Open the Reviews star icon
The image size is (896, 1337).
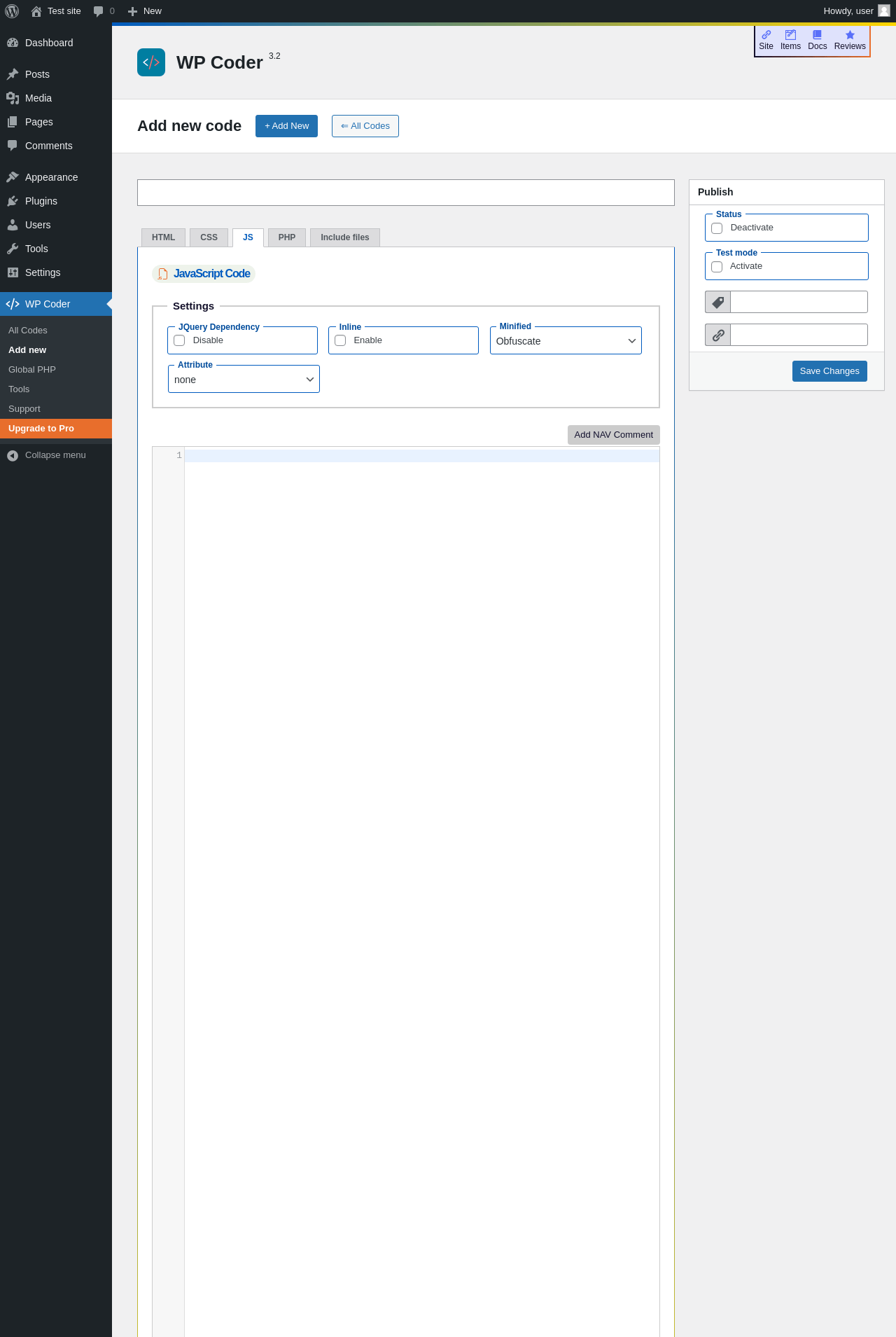(850, 34)
